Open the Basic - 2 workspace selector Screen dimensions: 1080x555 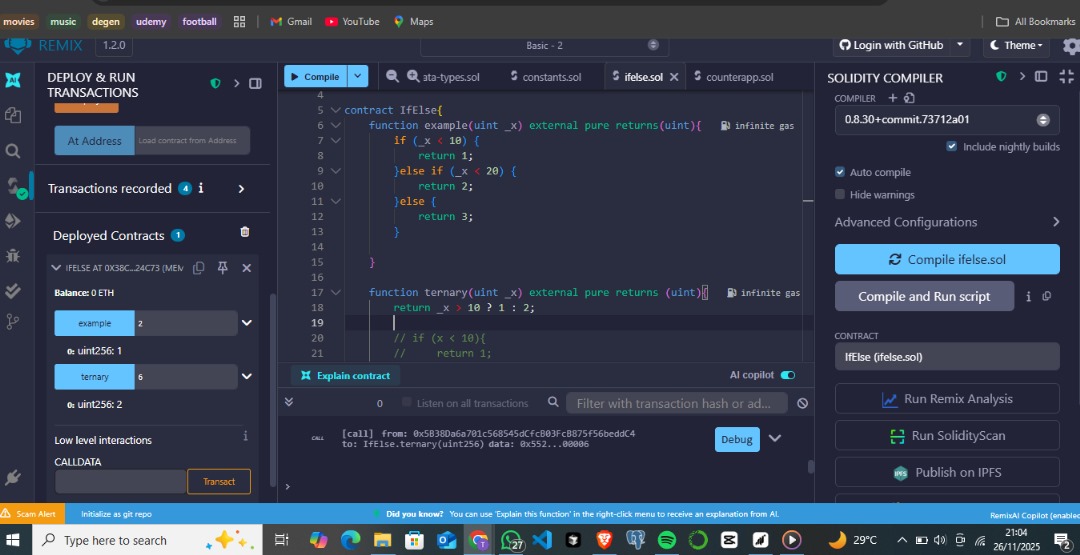coord(543,45)
